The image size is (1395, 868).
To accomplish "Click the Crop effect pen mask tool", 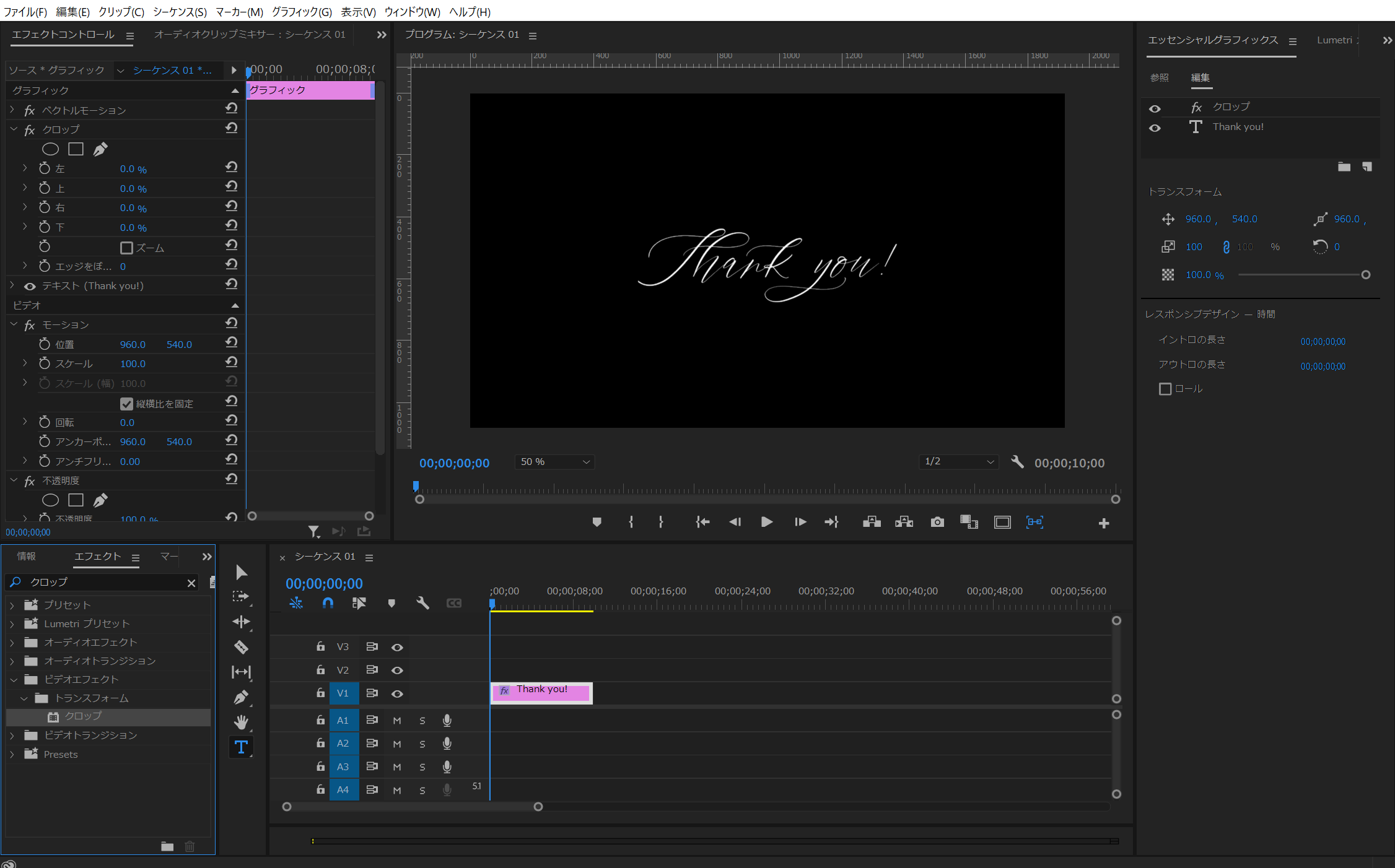I will pos(100,149).
